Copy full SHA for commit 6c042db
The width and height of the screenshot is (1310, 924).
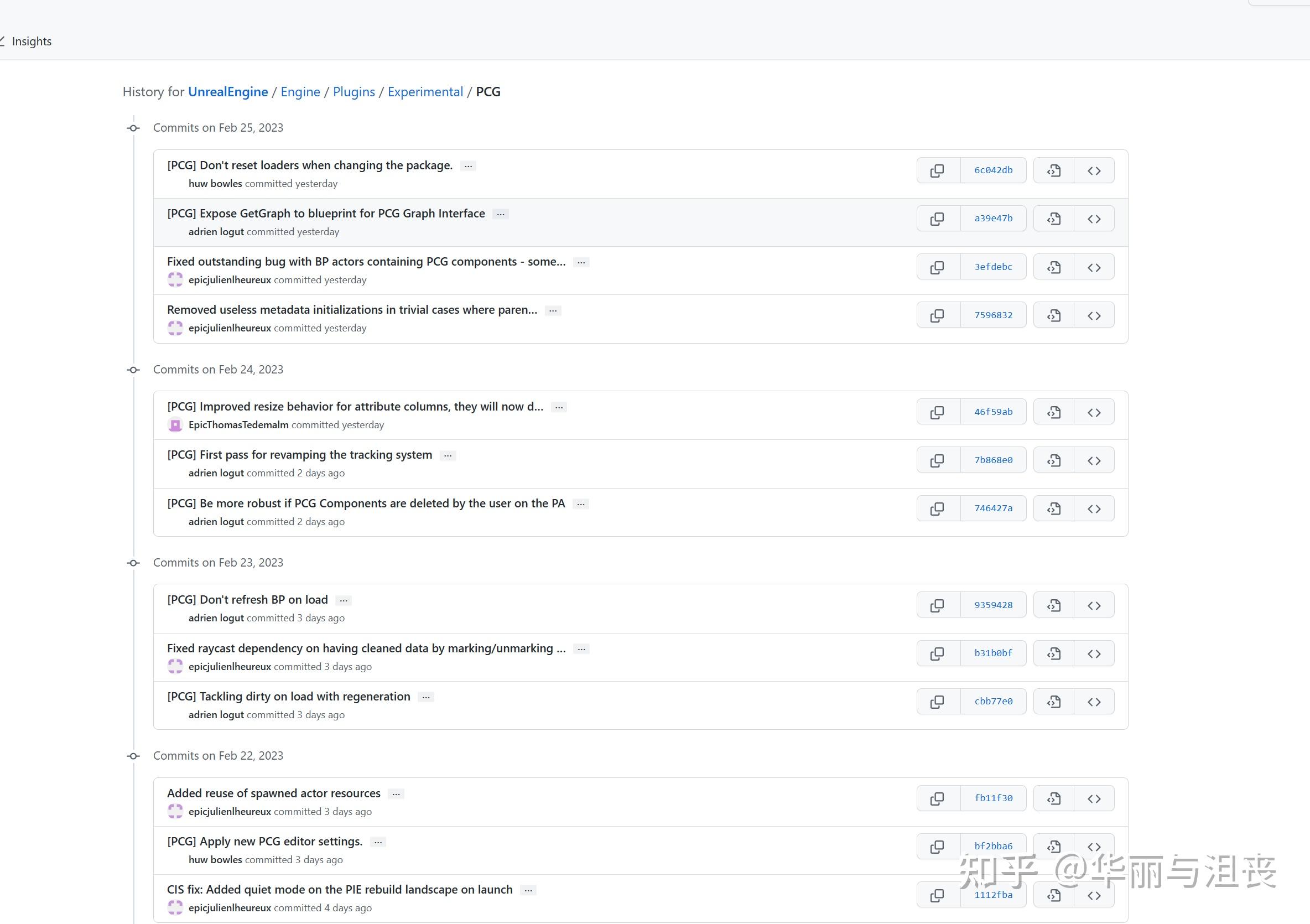pyautogui.click(x=938, y=170)
